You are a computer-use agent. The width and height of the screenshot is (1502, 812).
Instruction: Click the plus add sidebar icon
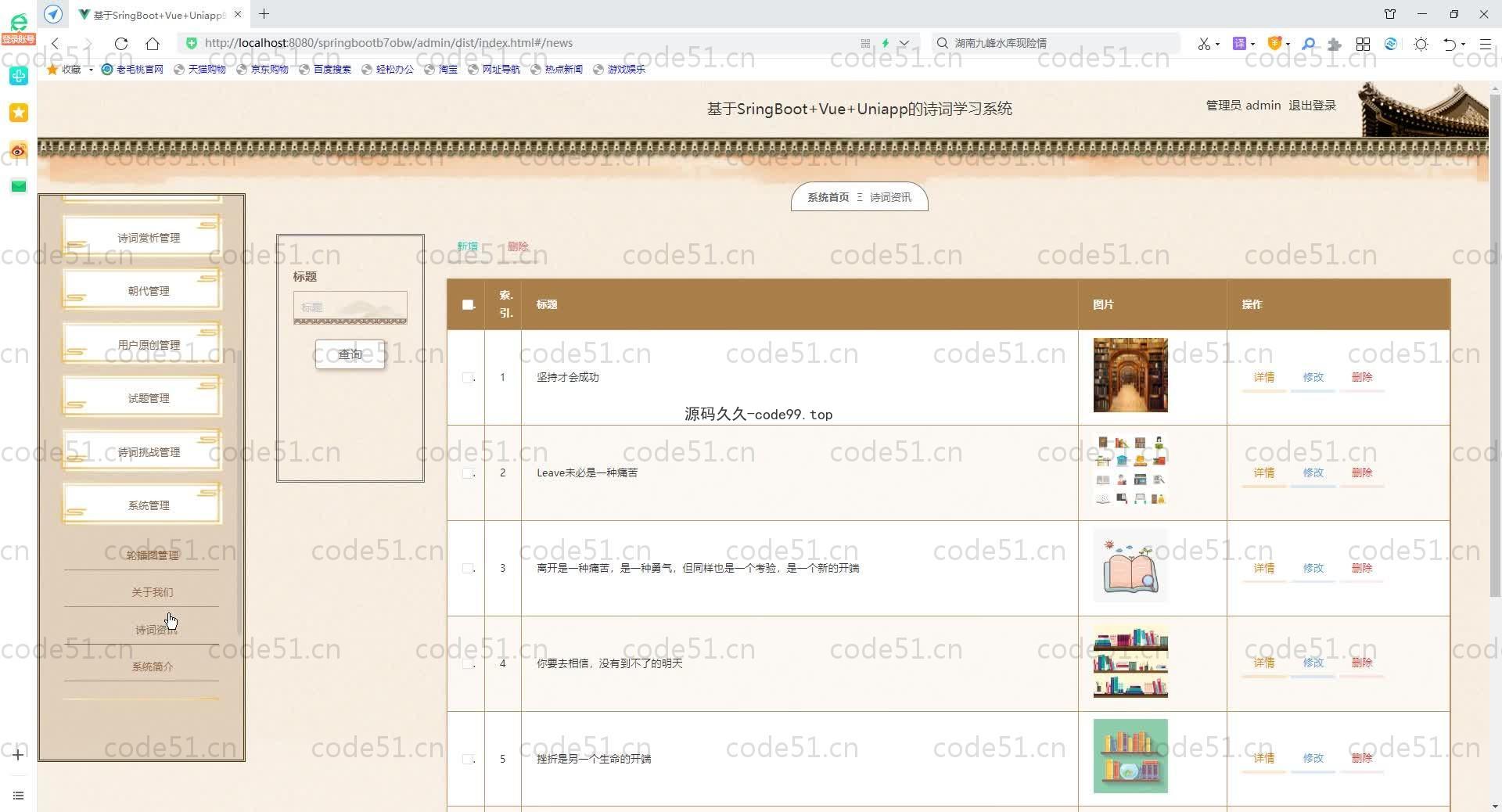18,755
